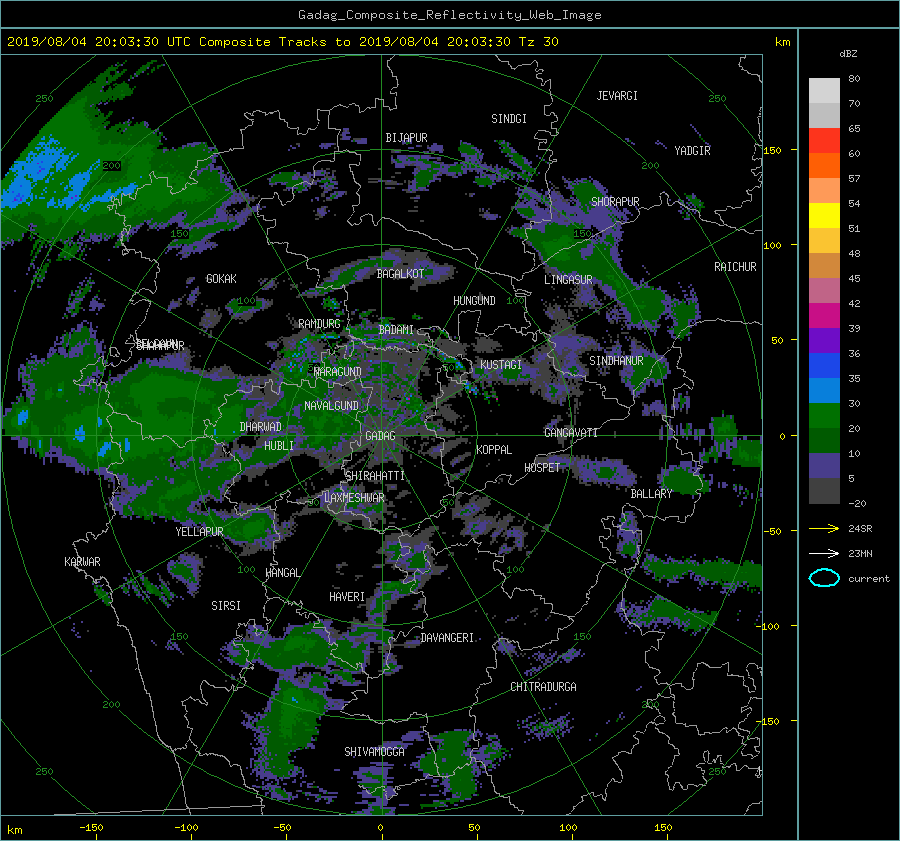Select the yellow 51–54 dBZ legend swatch

point(824,216)
